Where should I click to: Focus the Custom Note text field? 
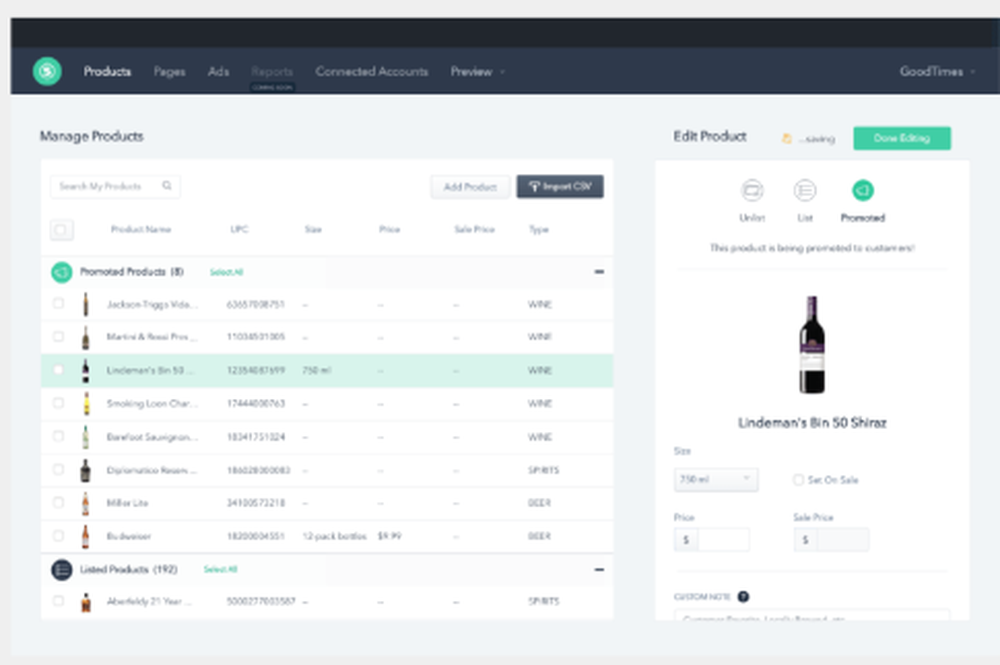coord(812,616)
